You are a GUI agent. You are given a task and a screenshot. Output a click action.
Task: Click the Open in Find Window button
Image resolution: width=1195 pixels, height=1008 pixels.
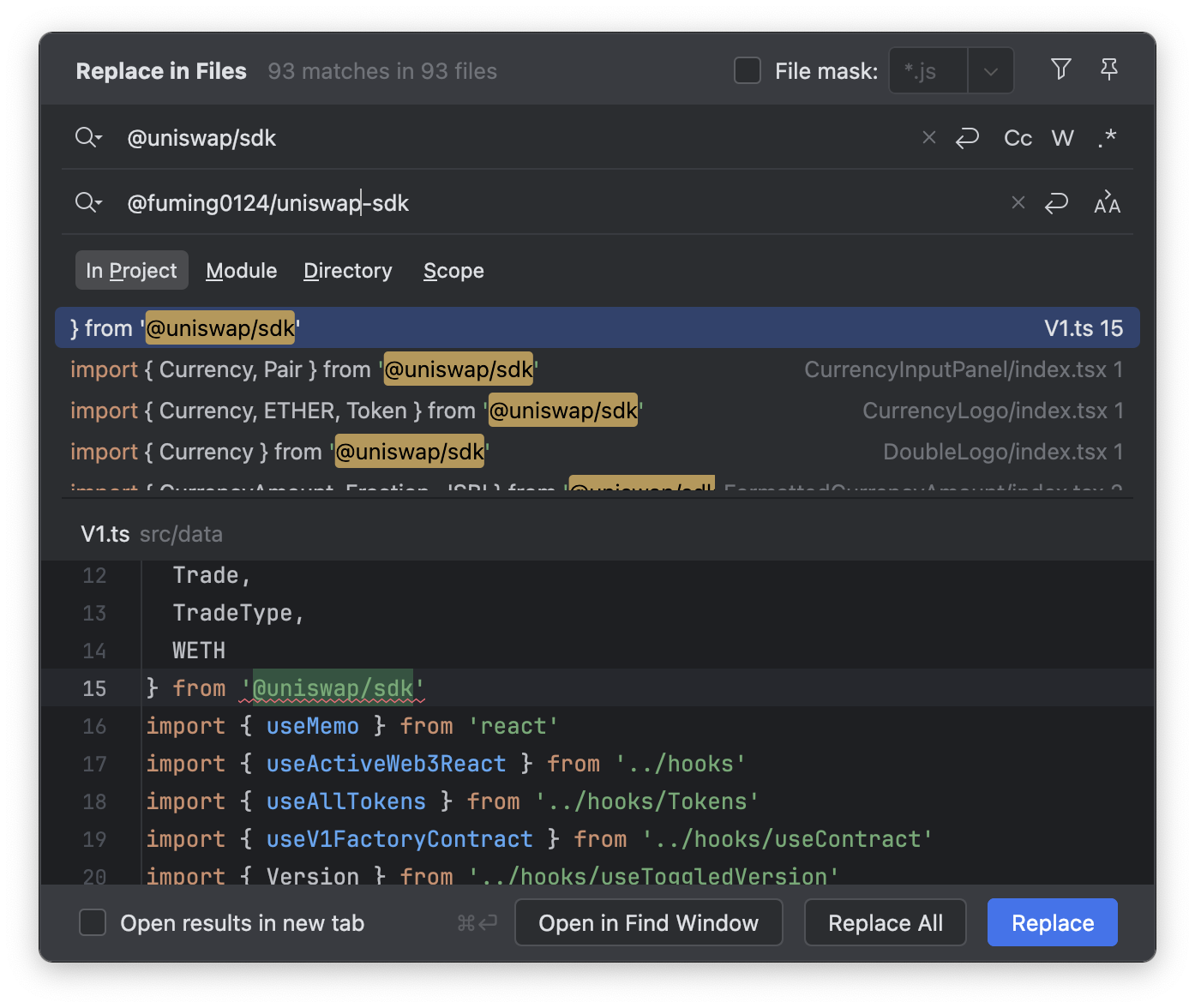648,923
